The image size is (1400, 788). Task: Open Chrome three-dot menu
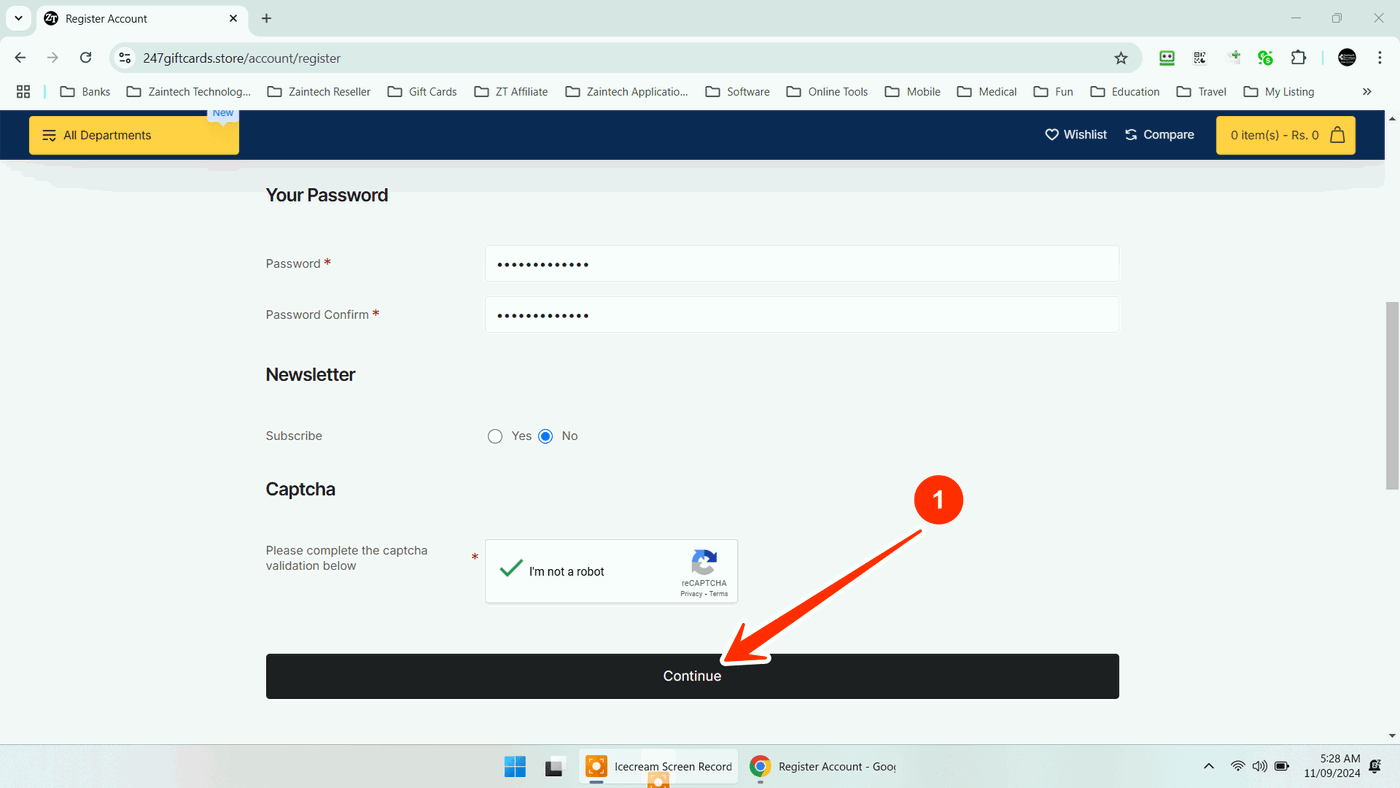1381,58
